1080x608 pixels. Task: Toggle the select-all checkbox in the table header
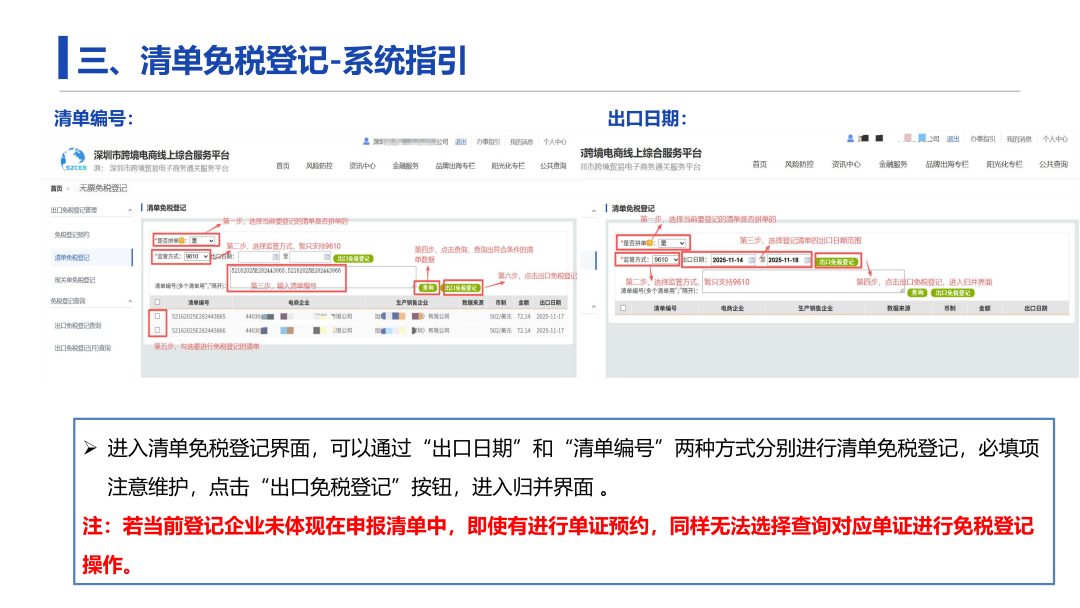157,301
